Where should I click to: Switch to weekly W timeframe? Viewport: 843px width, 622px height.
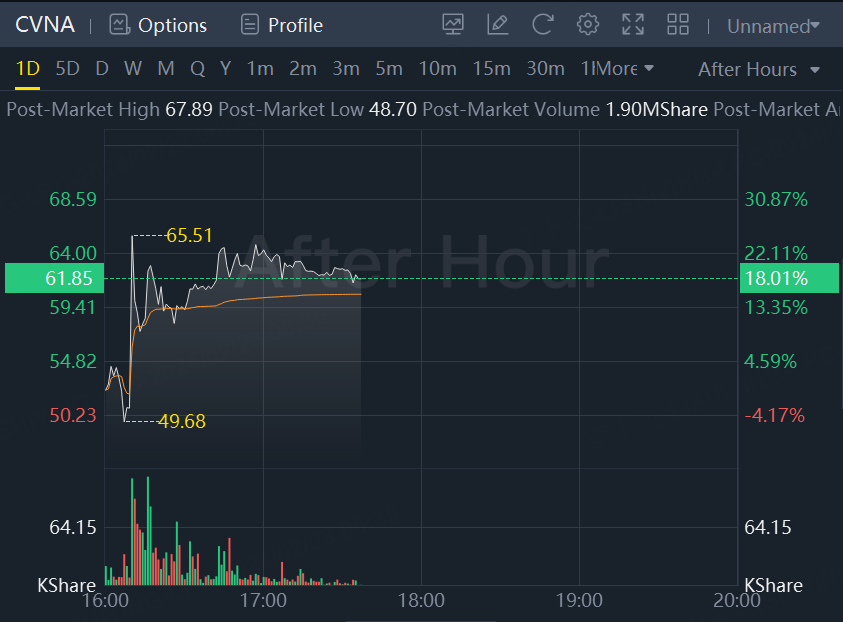(133, 69)
